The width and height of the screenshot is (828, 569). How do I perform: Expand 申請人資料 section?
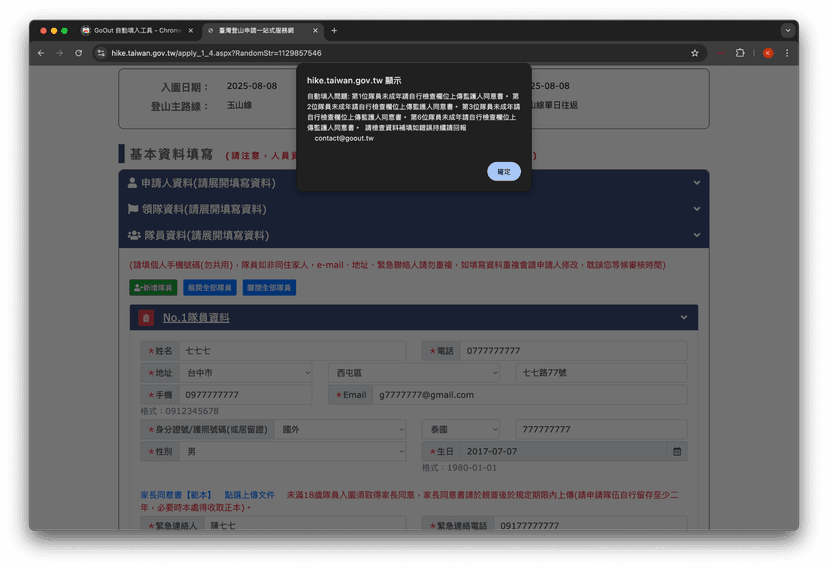tap(413, 183)
